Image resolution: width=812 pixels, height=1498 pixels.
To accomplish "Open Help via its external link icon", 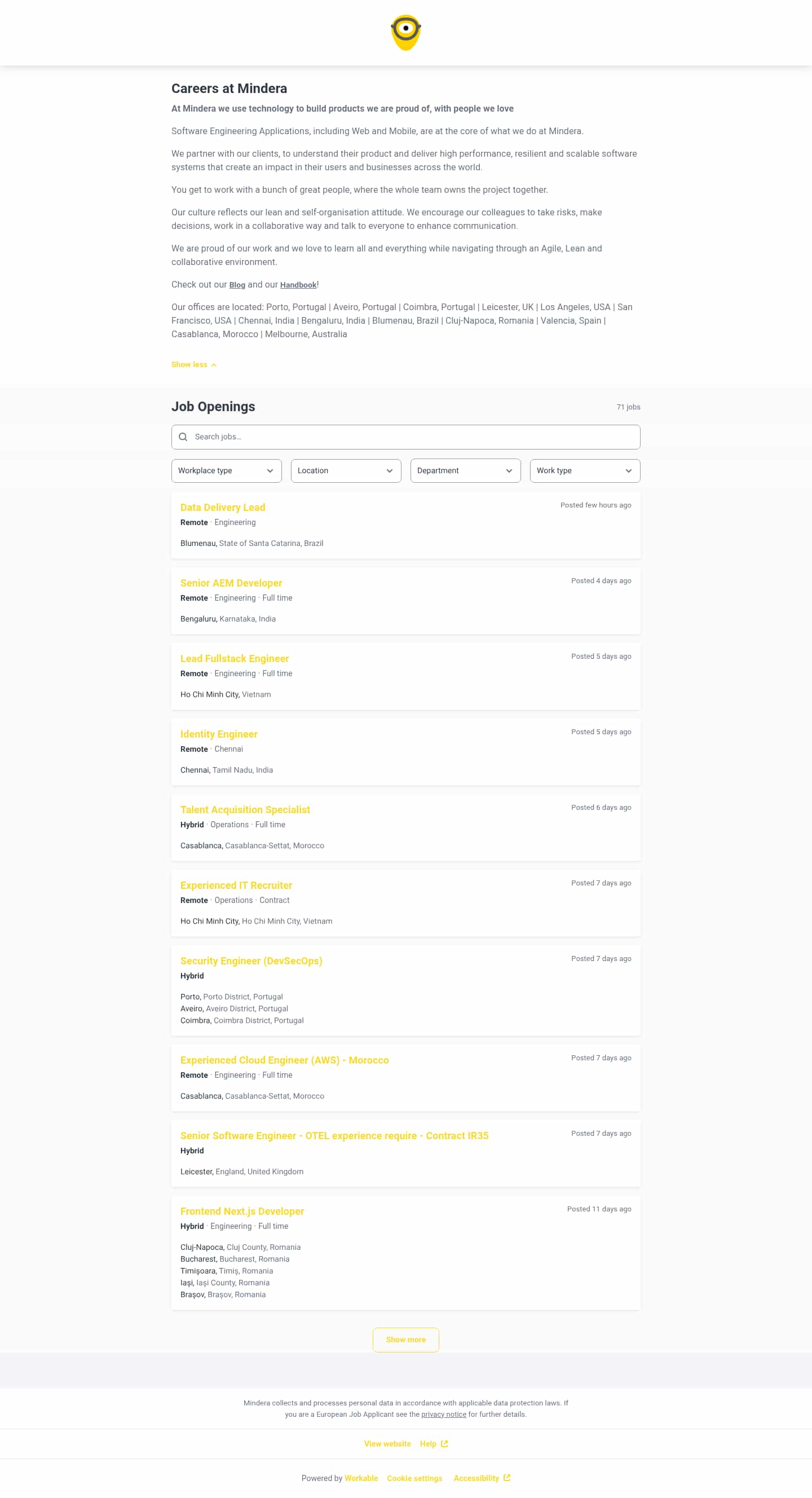I will [444, 1443].
